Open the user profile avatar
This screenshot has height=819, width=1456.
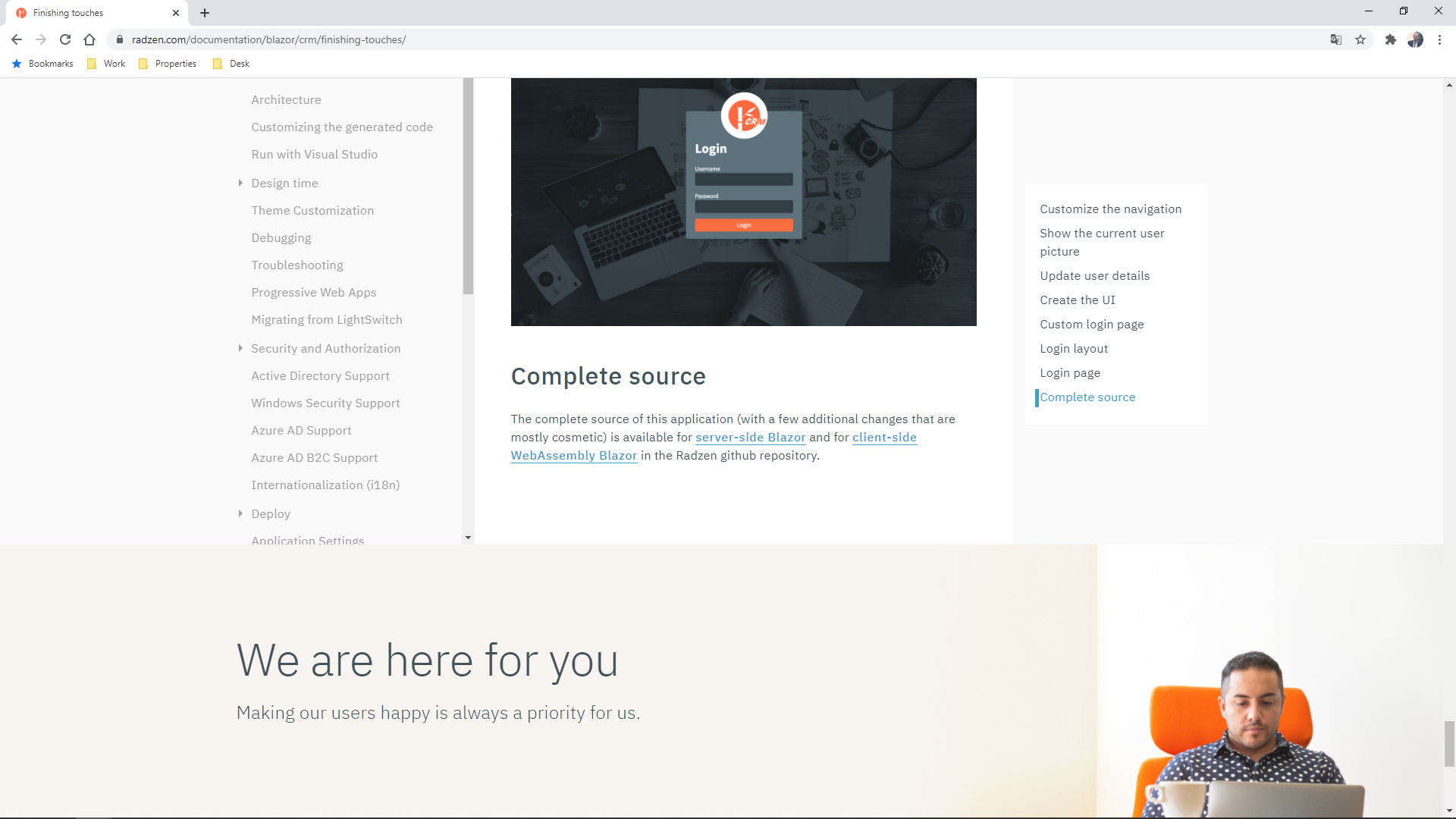[x=1415, y=39]
